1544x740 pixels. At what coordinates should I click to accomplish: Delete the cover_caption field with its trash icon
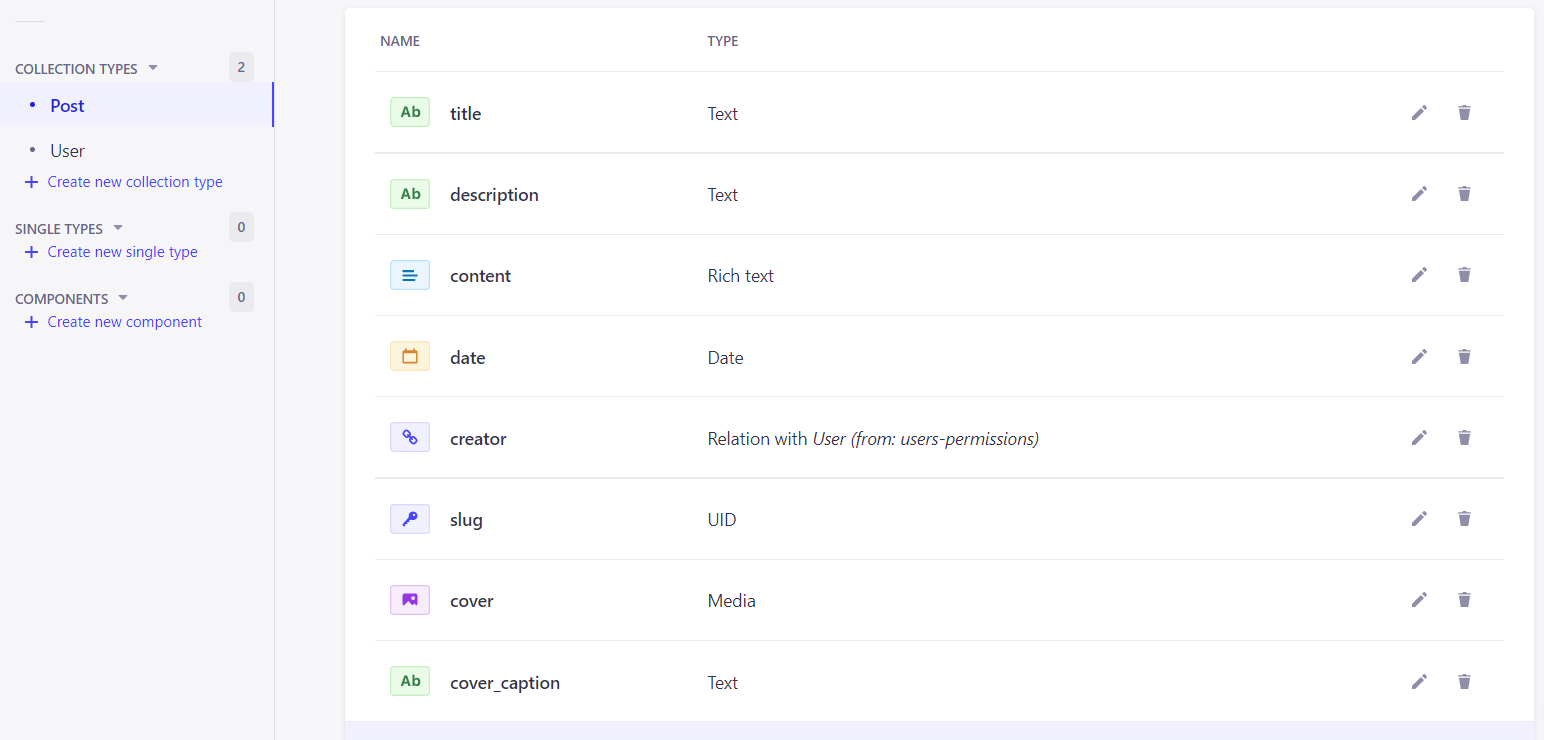point(1464,681)
